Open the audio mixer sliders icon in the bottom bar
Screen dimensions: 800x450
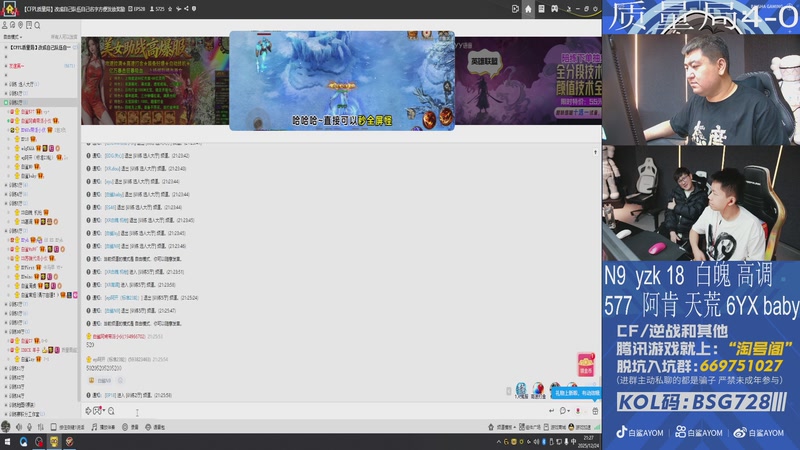point(40,427)
